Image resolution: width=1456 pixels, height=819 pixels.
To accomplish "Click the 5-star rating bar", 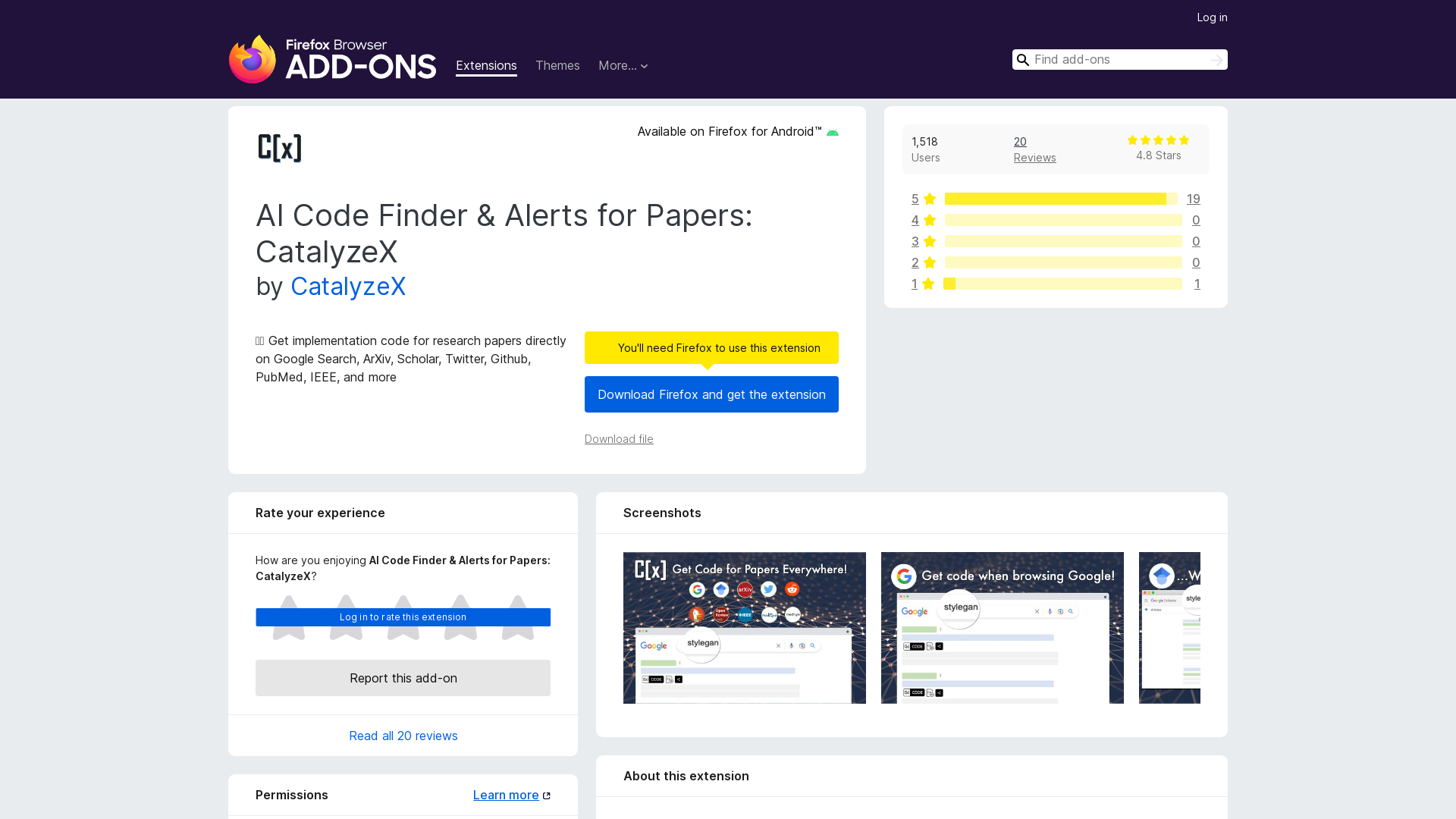I will [x=1061, y=199].
